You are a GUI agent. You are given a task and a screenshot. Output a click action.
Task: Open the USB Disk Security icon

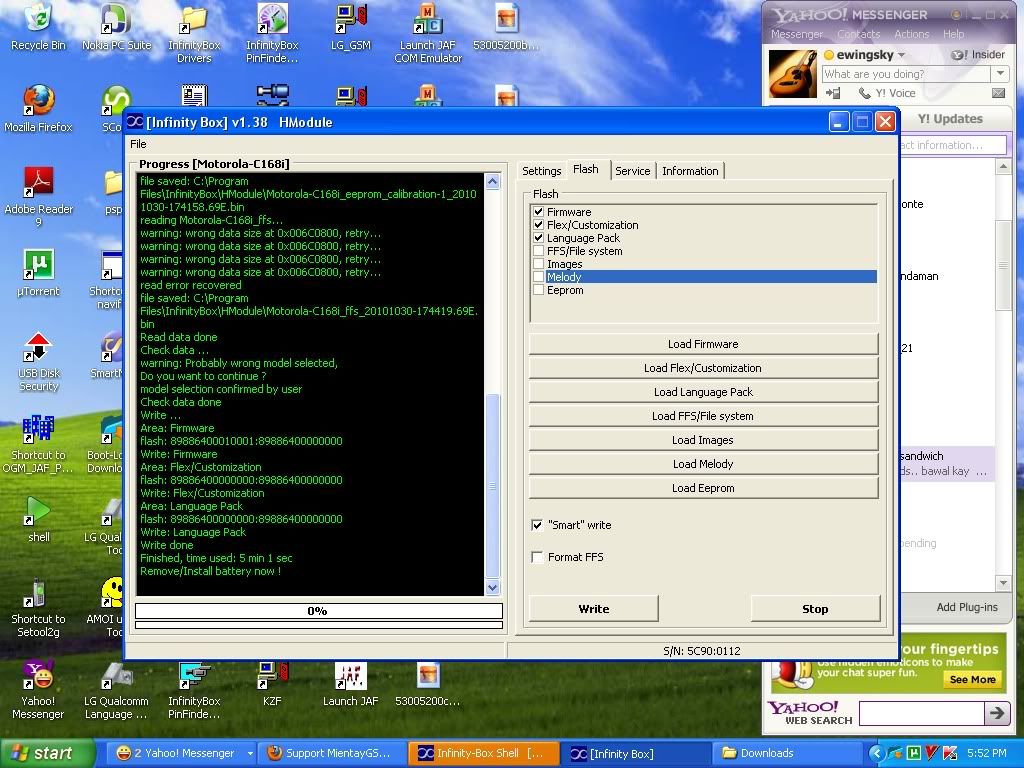(38, 347)
